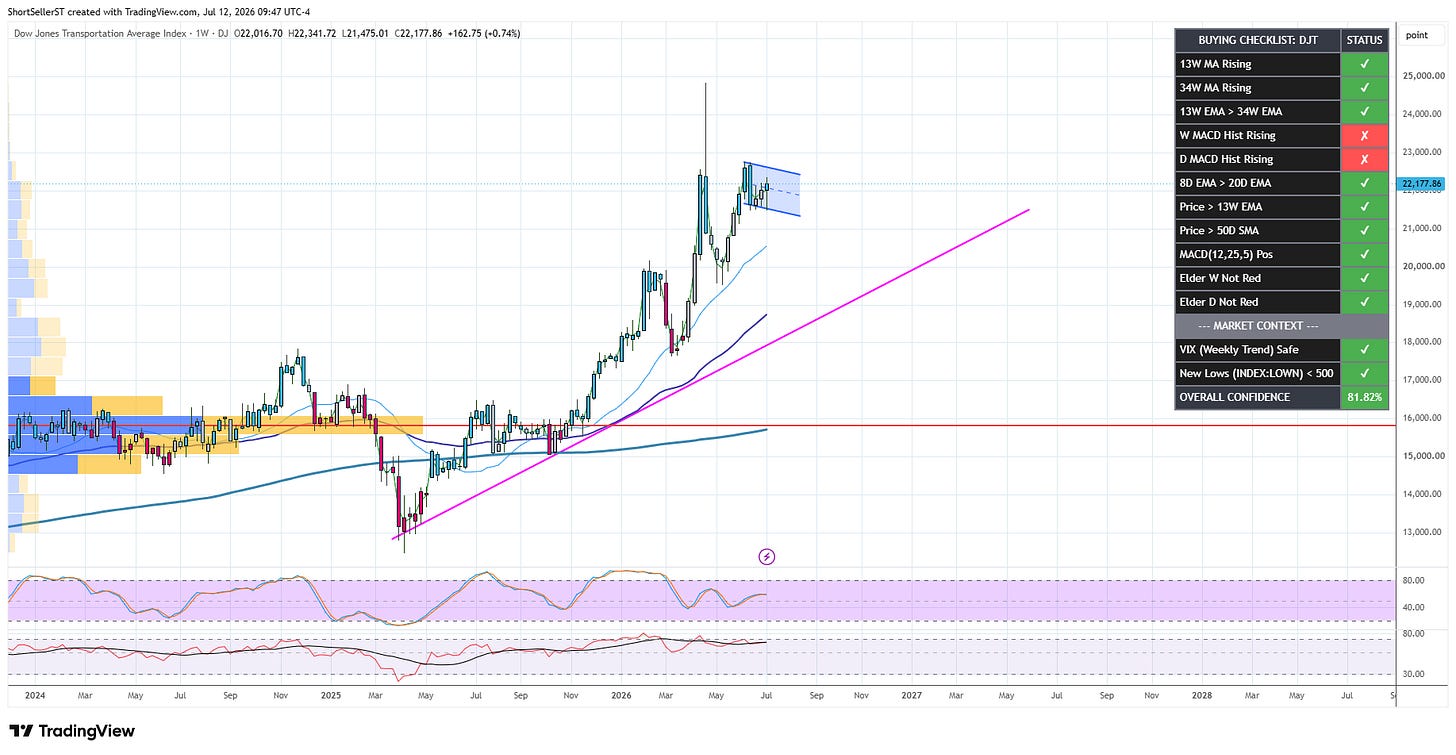Click the +162.75 (+0.74%) change value
The image size is (1456, 755).
pos(485,33)
